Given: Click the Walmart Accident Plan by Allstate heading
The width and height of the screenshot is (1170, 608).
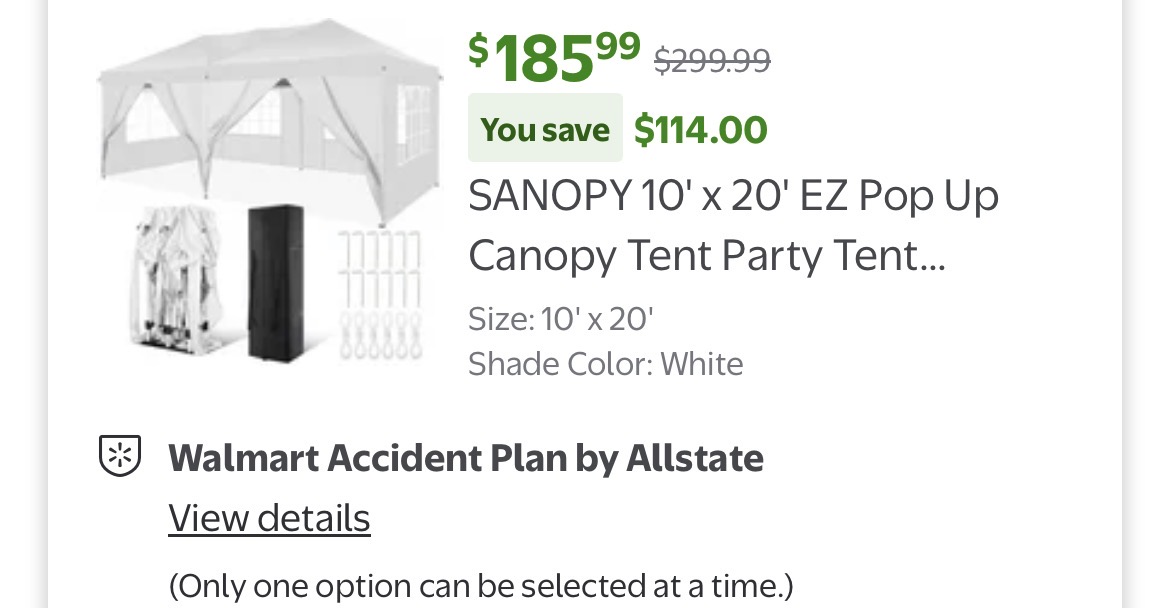Looking at the screenshot, I should coord(465,457).
